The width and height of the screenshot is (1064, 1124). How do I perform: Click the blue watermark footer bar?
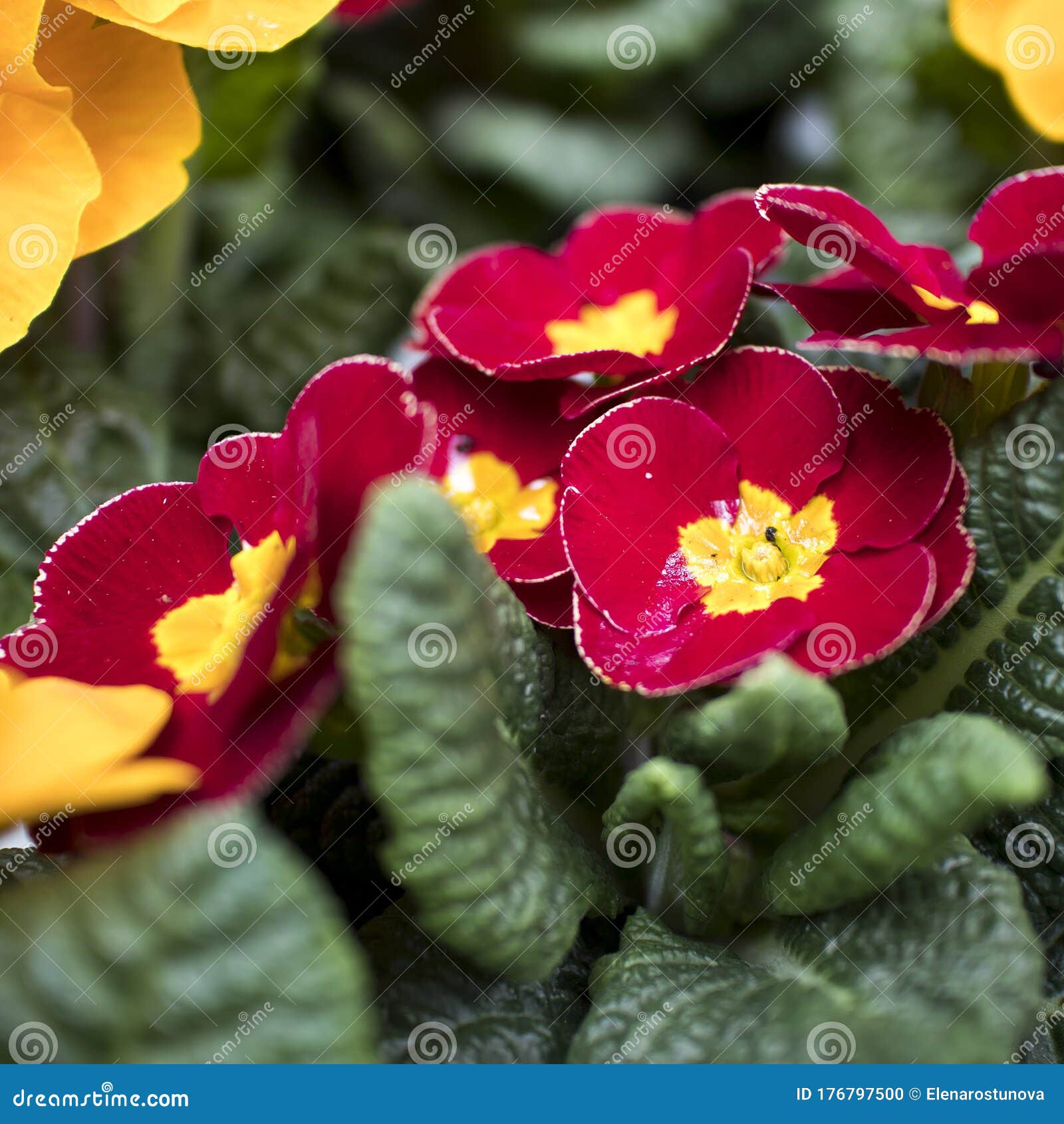click(532, 1094)
